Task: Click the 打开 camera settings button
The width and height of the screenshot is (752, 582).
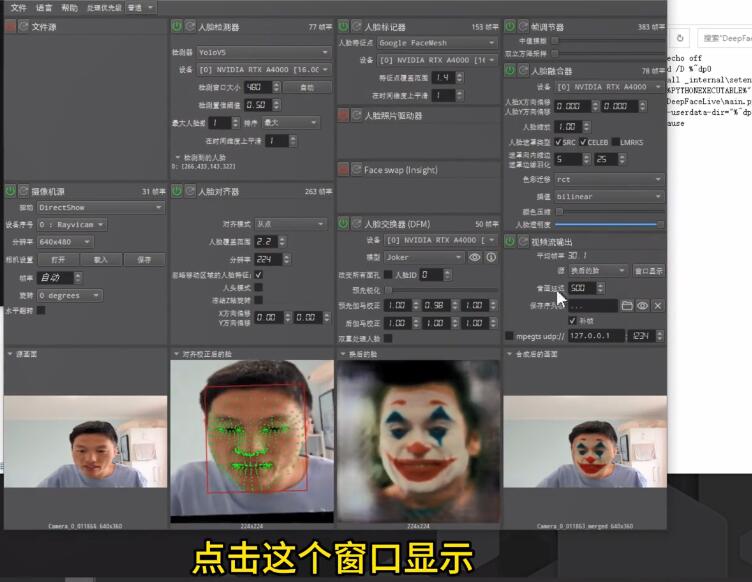Action: click(x=58, y=259)
